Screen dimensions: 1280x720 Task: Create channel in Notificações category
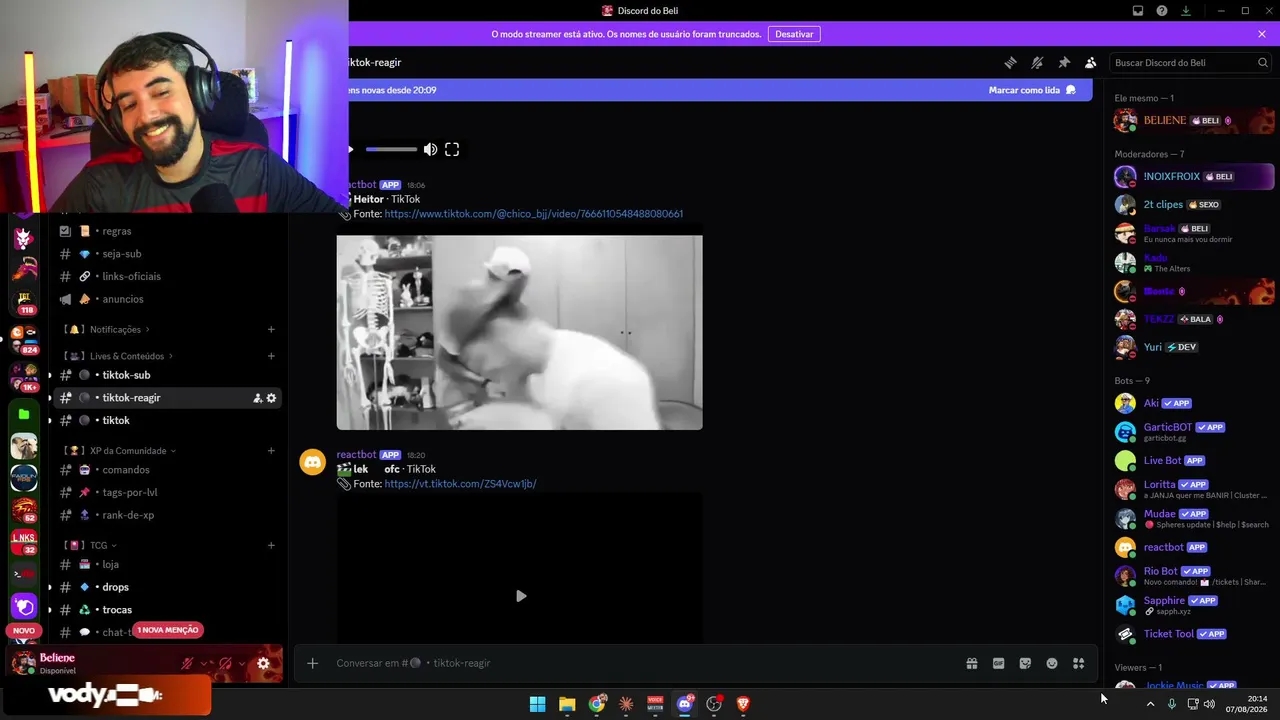click(x=271, y=330)
